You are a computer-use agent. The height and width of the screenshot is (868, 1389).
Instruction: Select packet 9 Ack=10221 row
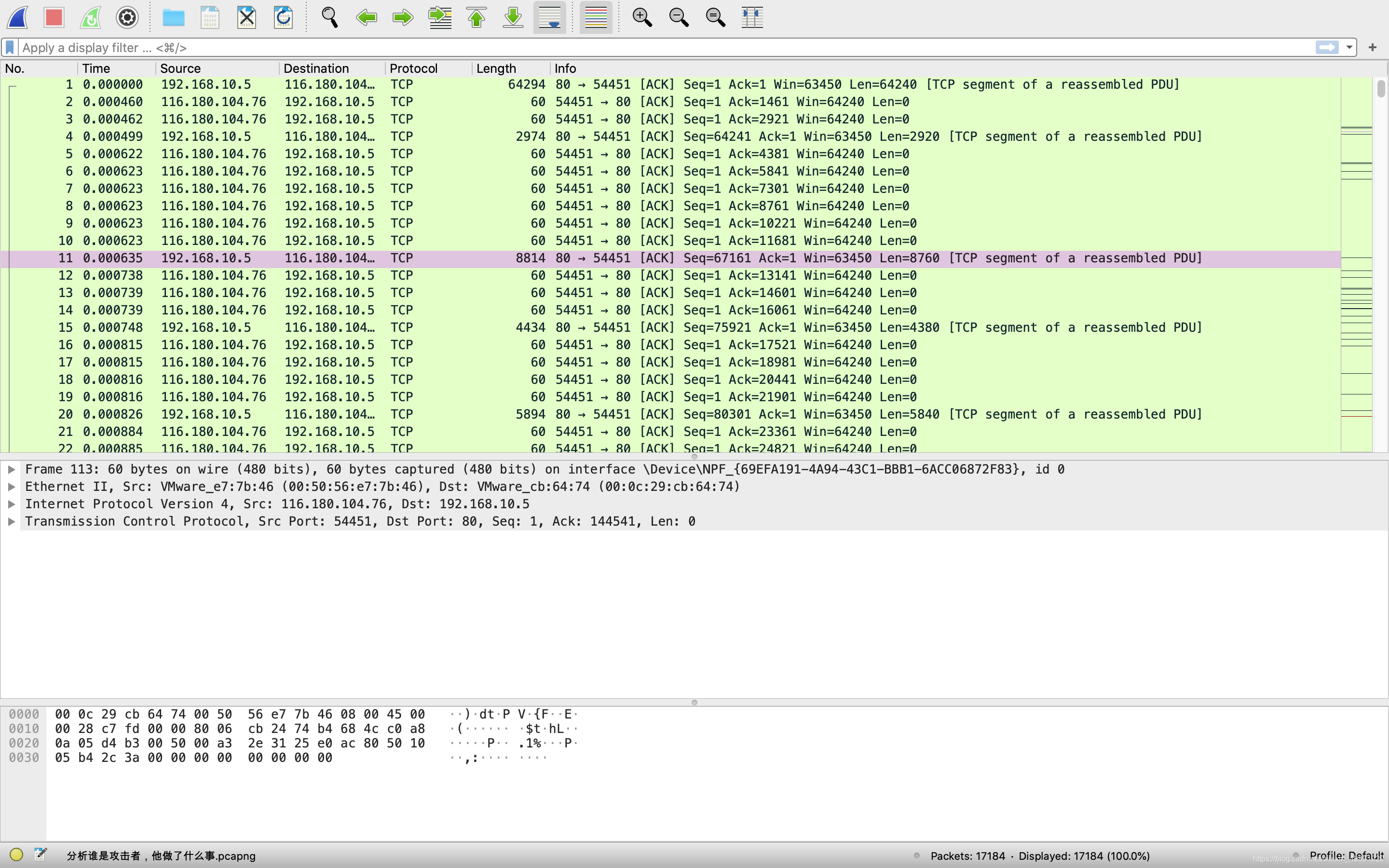670,223
